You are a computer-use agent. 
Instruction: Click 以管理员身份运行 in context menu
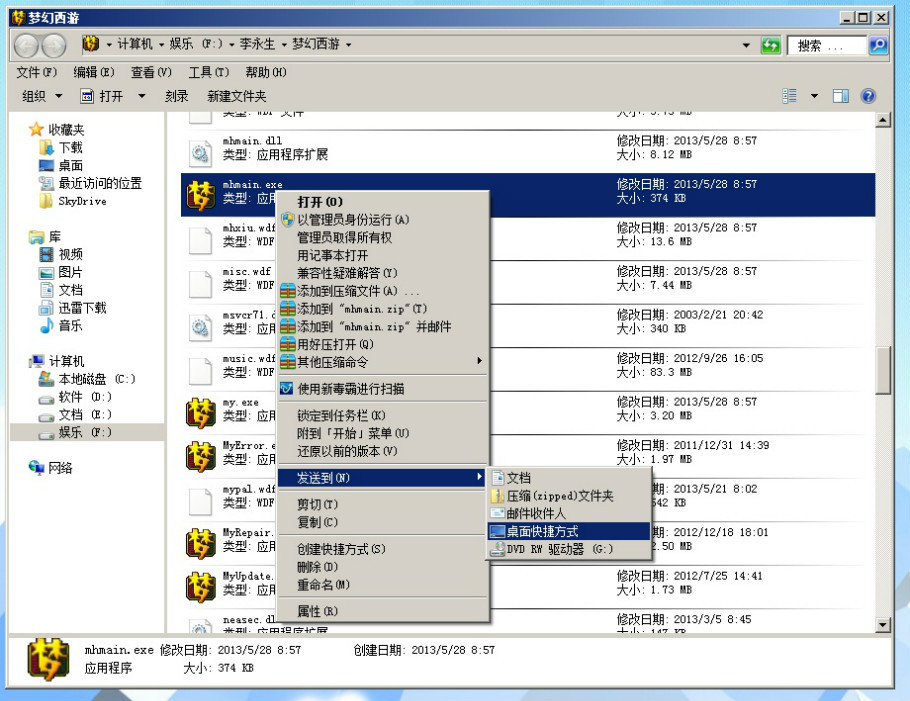pos(383,219)
